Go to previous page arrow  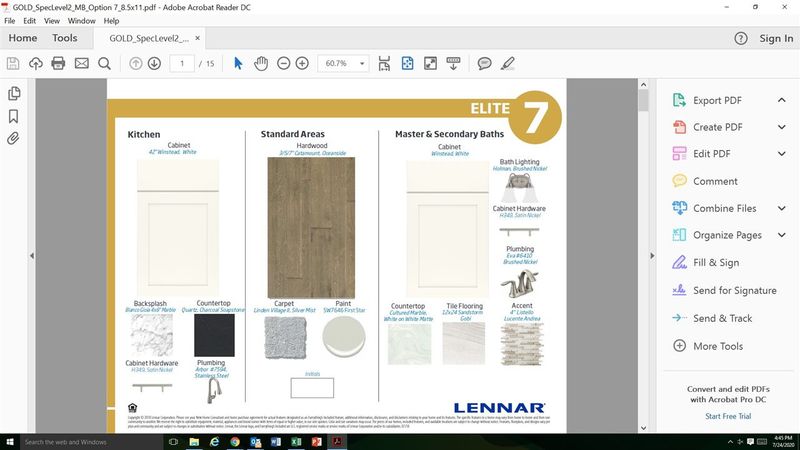pyautogui.click(x=135, y=63)
